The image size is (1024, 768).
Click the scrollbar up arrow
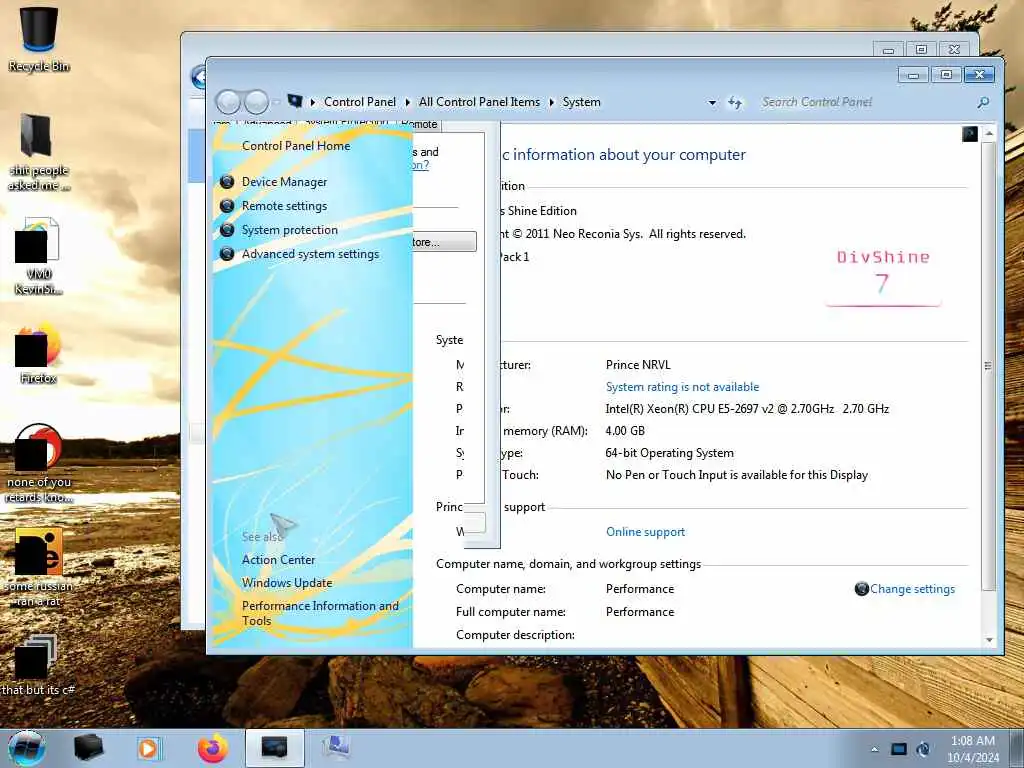[x=989, y=133]
